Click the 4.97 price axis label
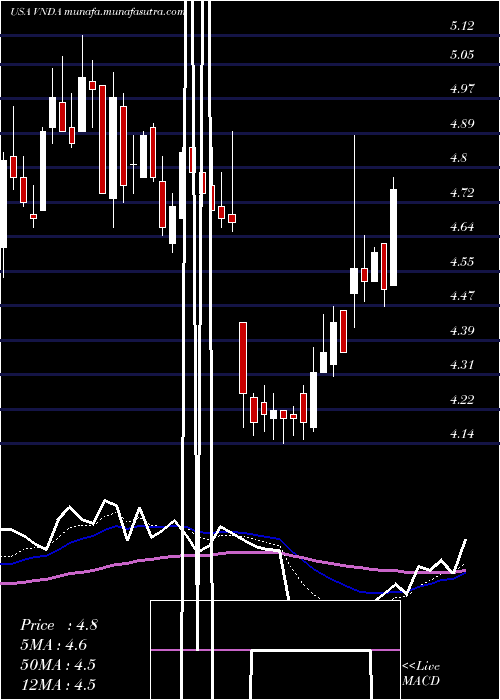 pyautogui.click(x=462, y=89)
